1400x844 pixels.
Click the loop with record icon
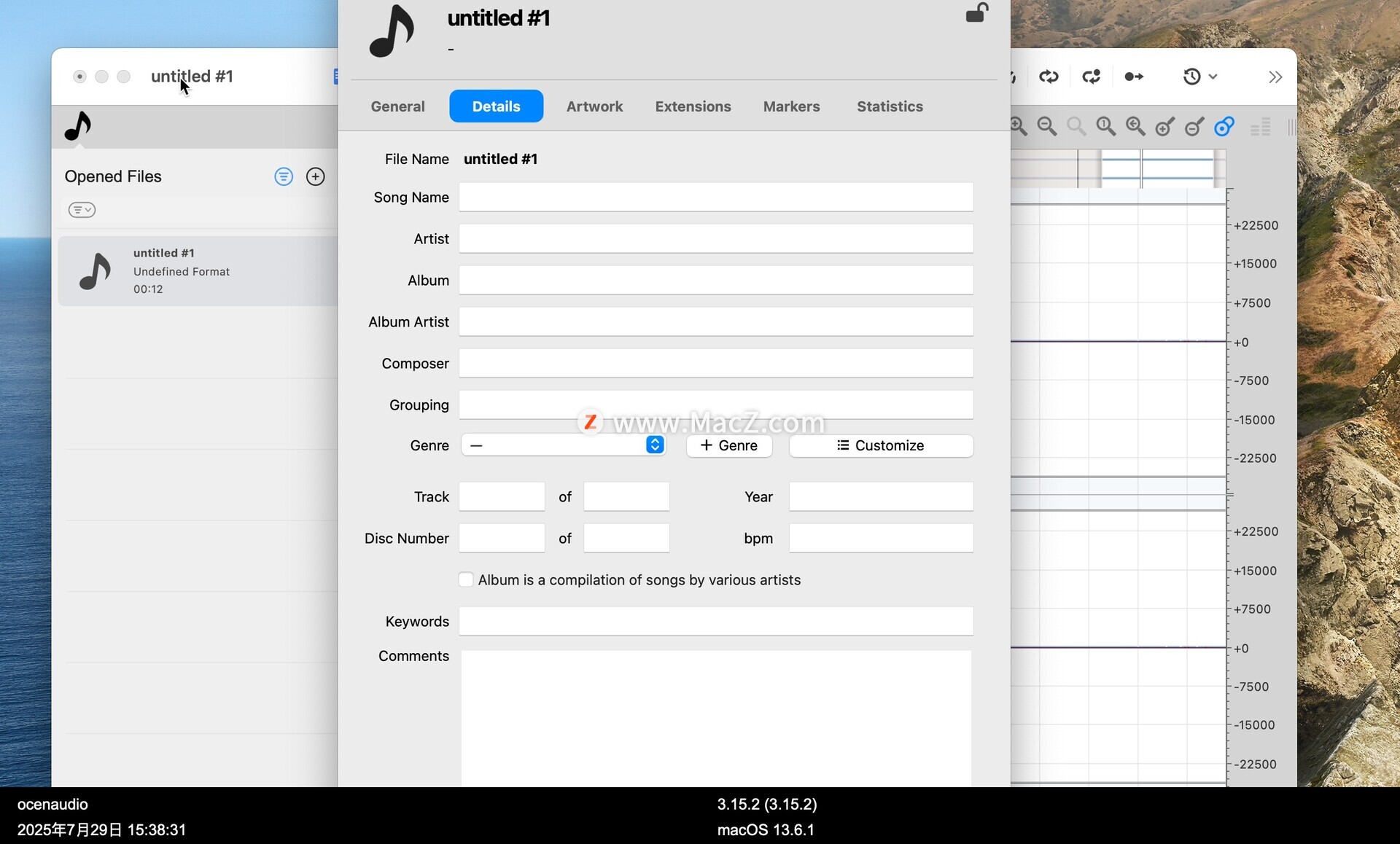1092,77
